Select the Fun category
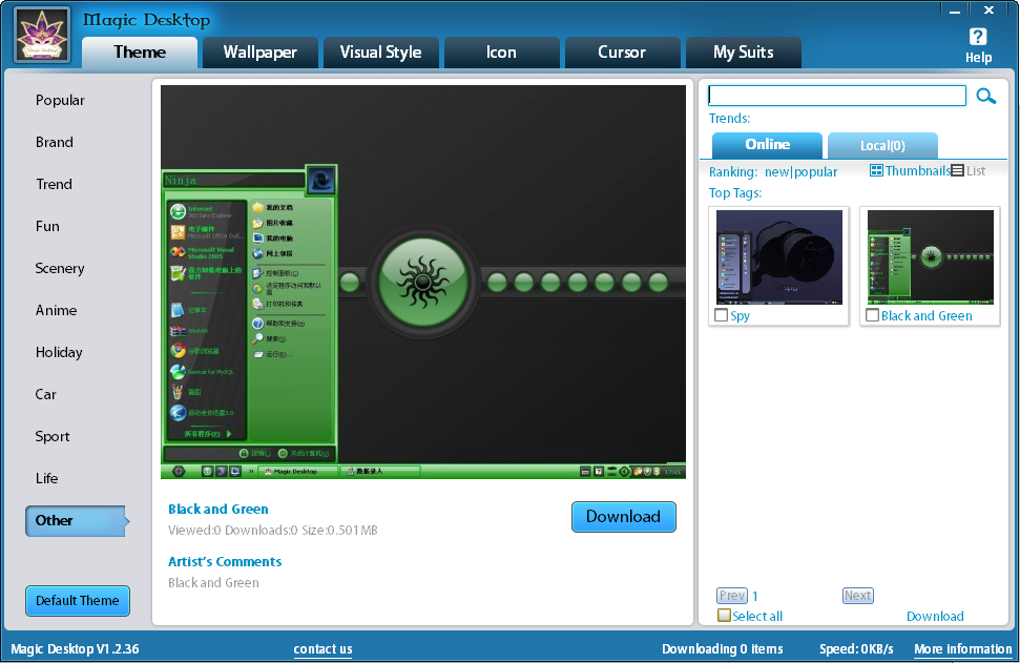Viewport: 1020px width, 663px height. click(x=47, y=226)
